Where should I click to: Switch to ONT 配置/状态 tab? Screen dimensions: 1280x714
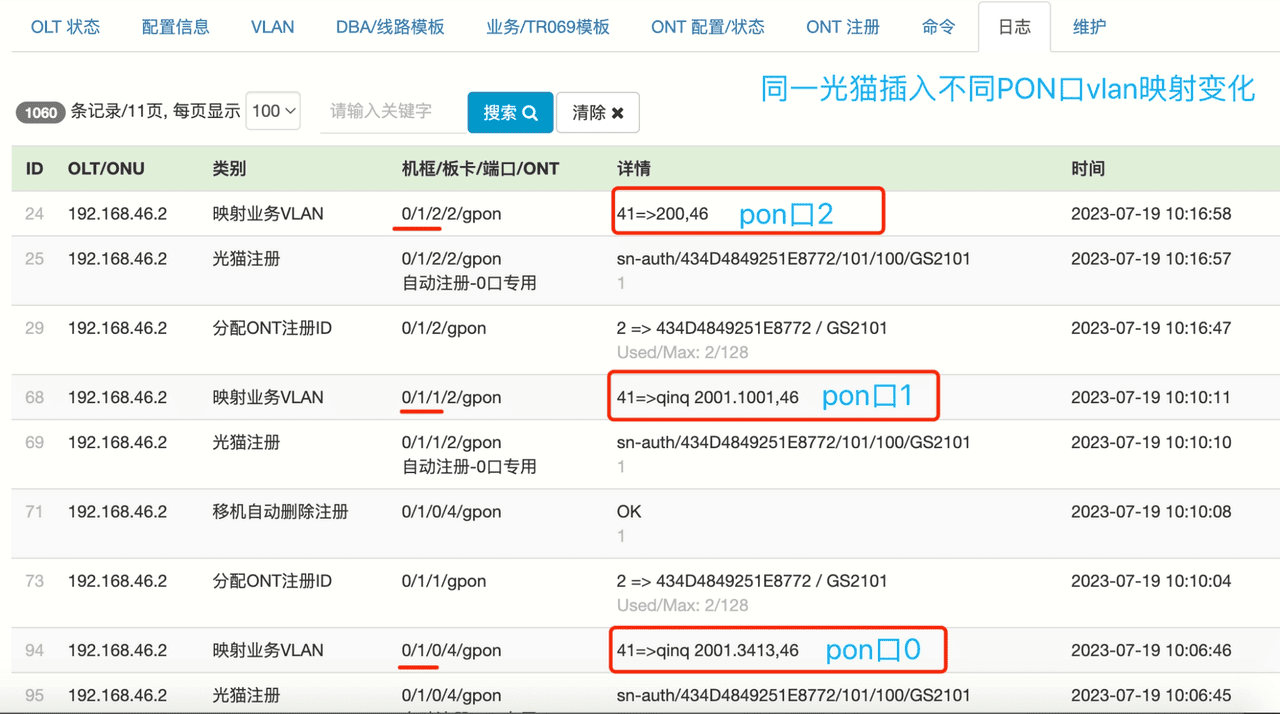708,27
